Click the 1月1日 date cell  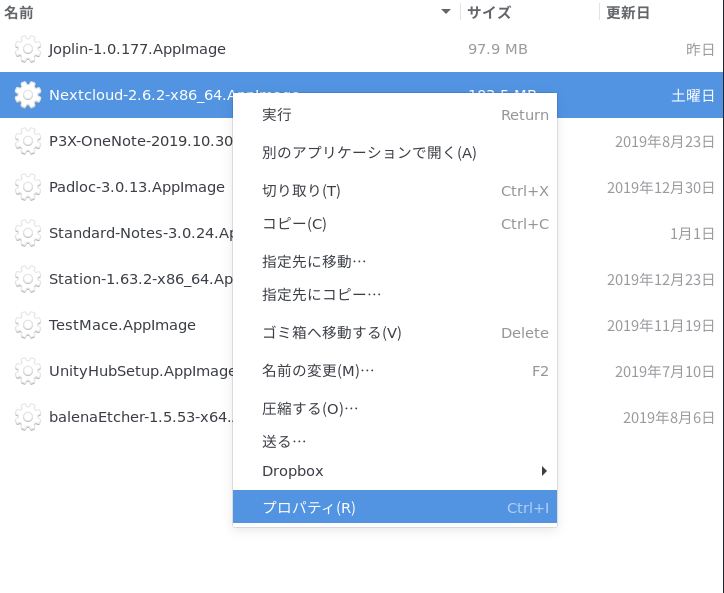(692, 234)
